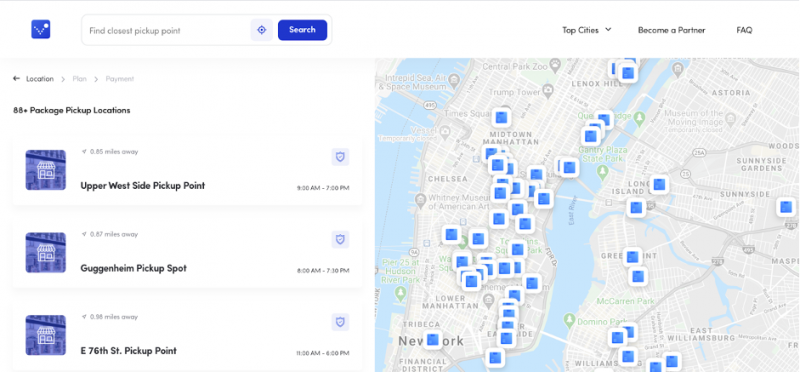The width and height of the screenshot is (800, 372).
Task: Click the Museum of the Moving Image pin
Action: pyautogui.click(x=731, y=118)
